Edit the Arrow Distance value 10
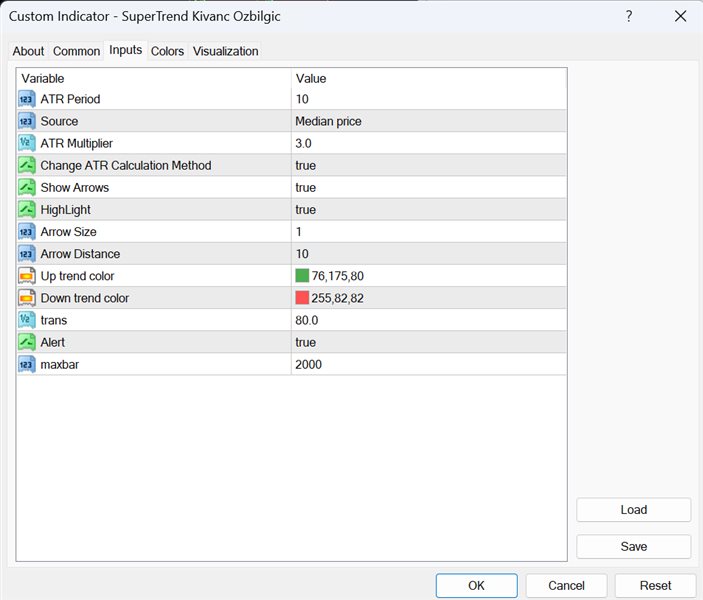Image resolution: width=703 pixels, height=600 pixels. (302, 254)
